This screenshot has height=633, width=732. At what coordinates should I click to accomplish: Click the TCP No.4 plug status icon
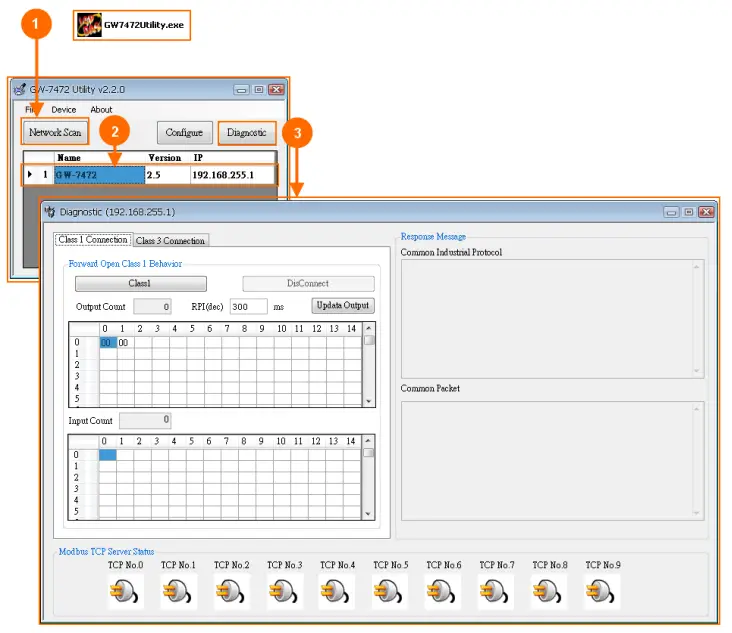point(338,592)
